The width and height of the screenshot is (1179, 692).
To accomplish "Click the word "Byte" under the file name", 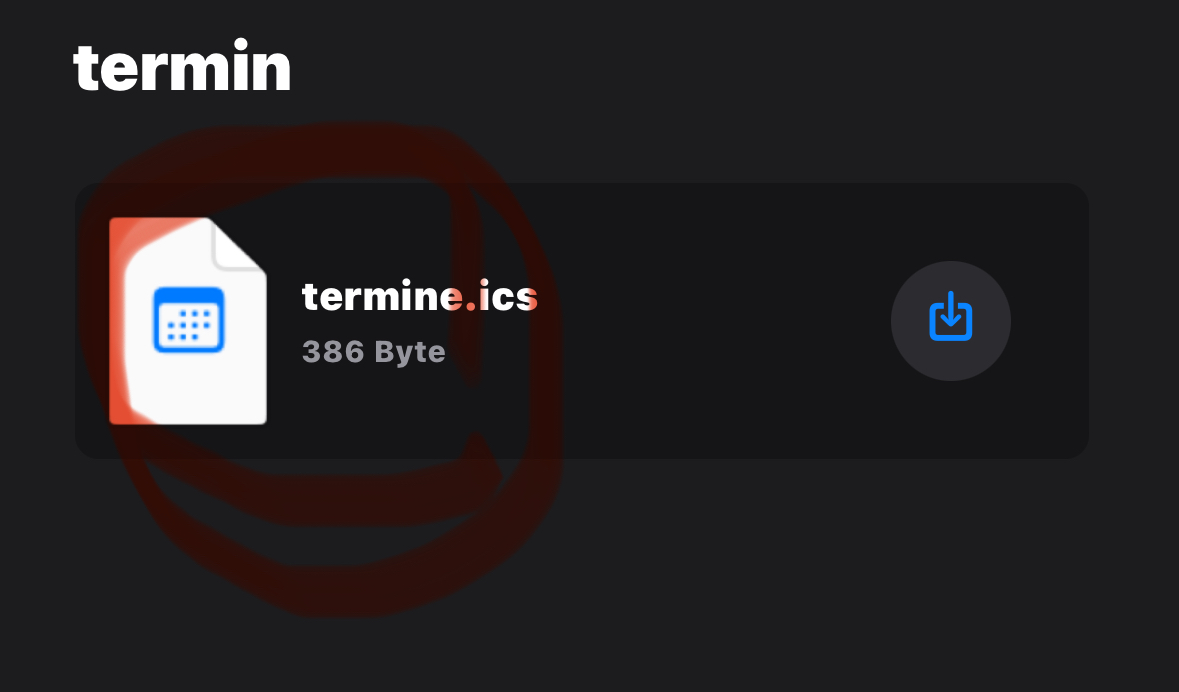I will pyautogui.click(x=410, y=352).
